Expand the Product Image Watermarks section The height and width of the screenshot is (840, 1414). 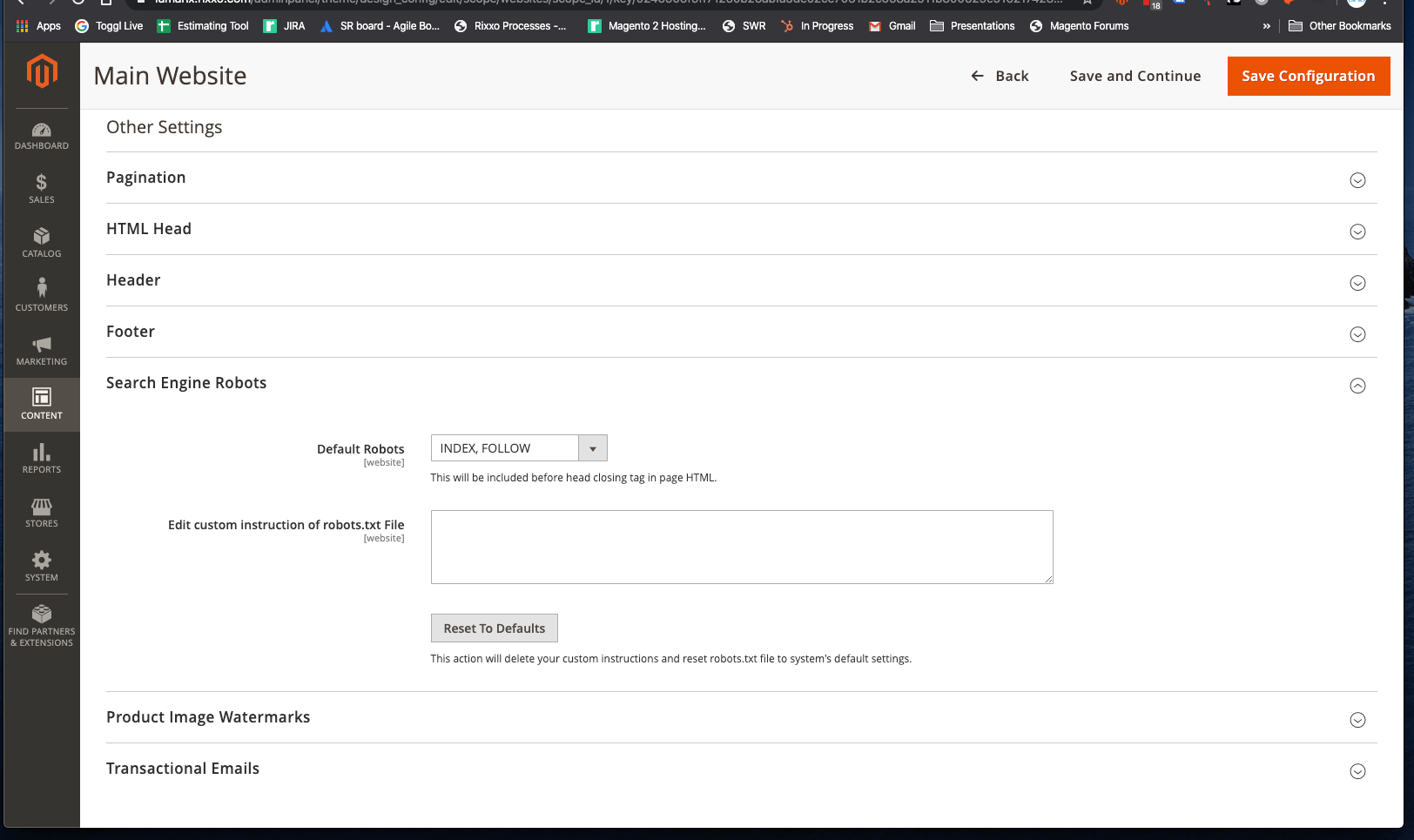click(x=1357, y=720)
